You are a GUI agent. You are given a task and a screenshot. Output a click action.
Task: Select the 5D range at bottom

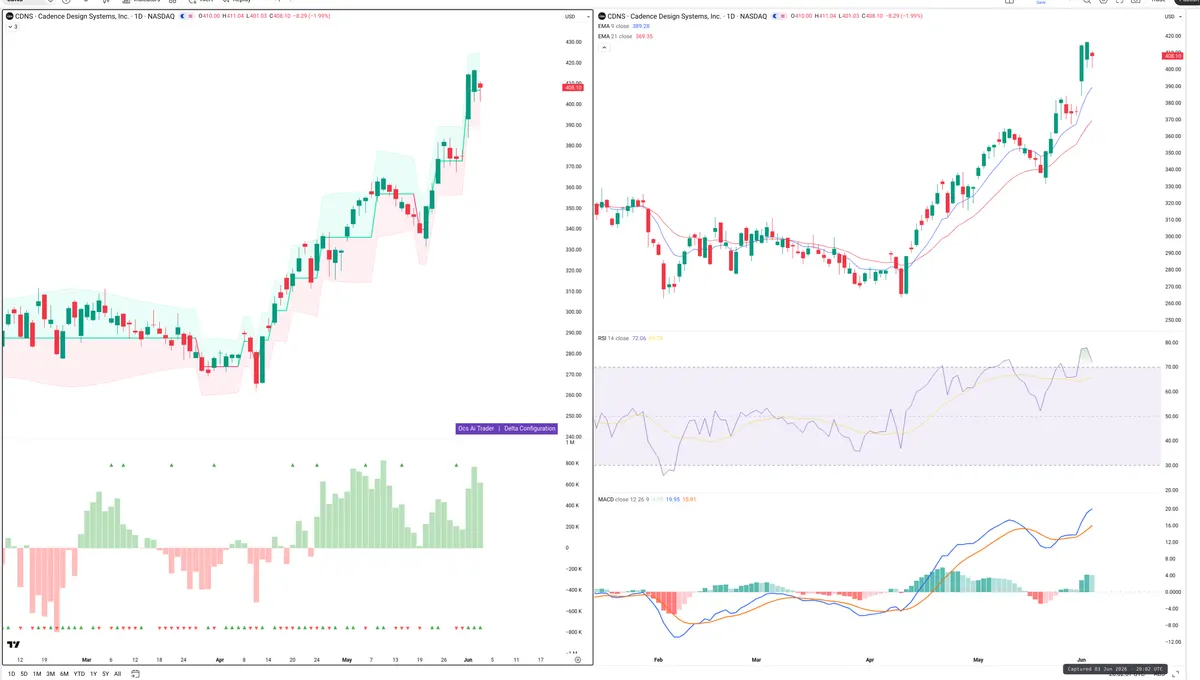tap(25, 674)
